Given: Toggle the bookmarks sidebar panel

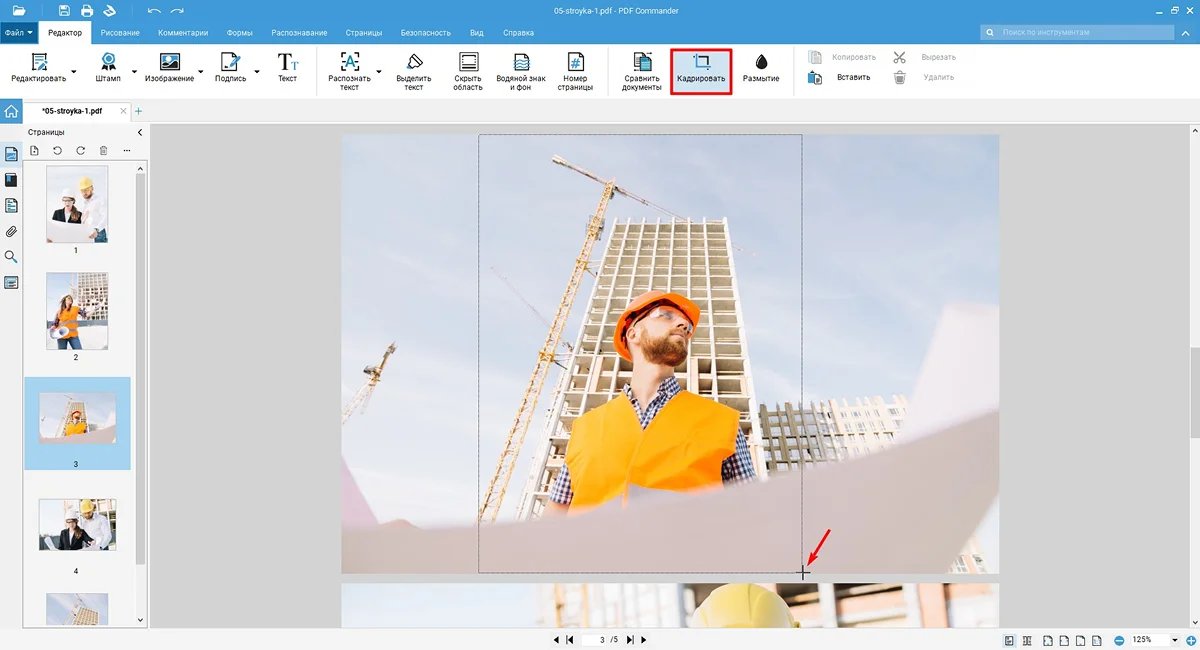Looking at the screenshot, I should coord(12,180).
